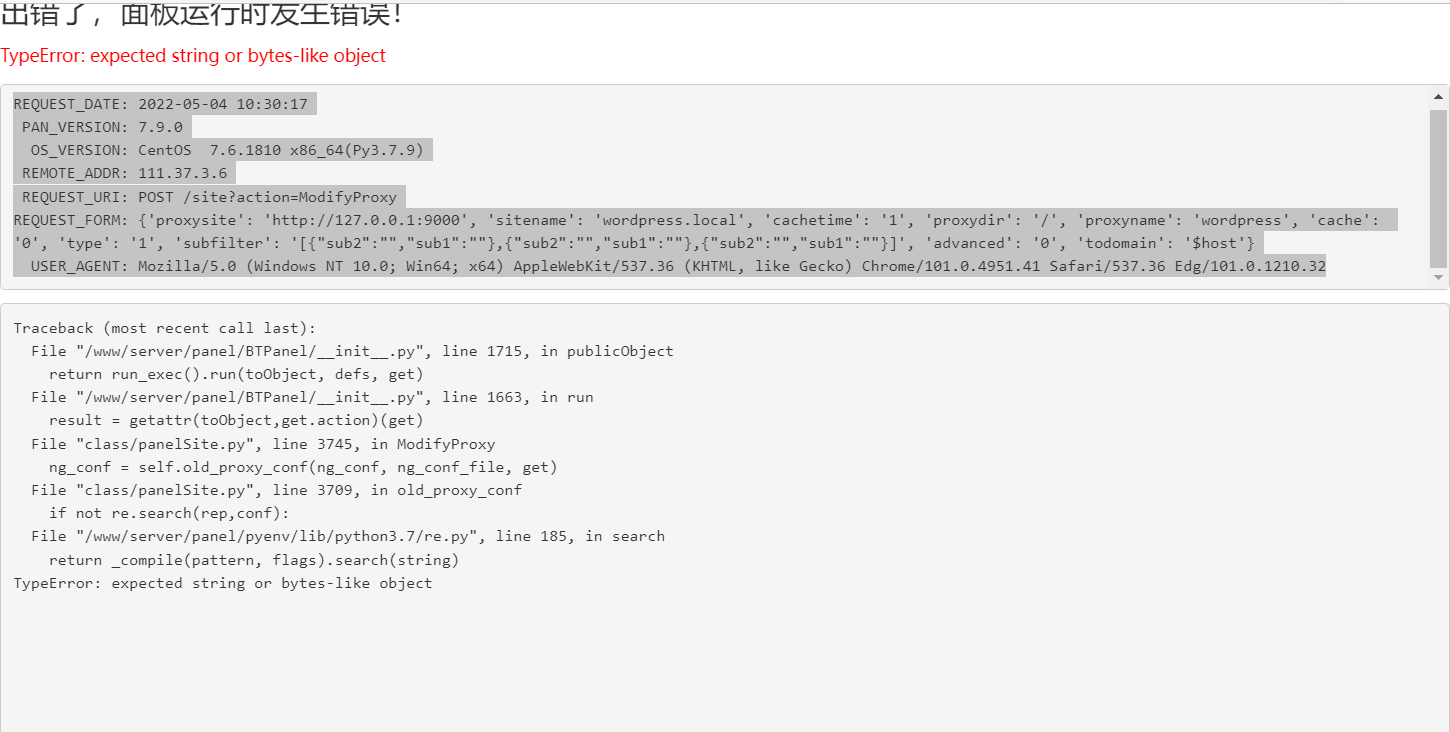
Task: Click the "result = getattr" code line
Action: pos(236,420)
